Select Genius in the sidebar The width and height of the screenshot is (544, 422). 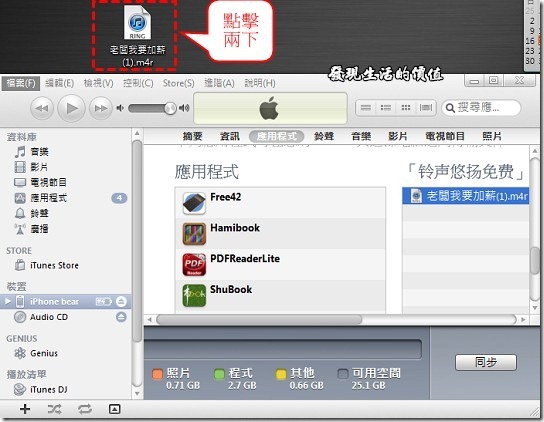(x=44, y=353)
